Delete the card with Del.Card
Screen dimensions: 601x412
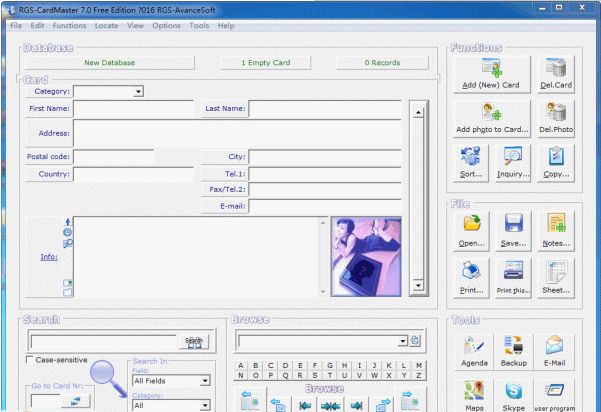[555, 74]
